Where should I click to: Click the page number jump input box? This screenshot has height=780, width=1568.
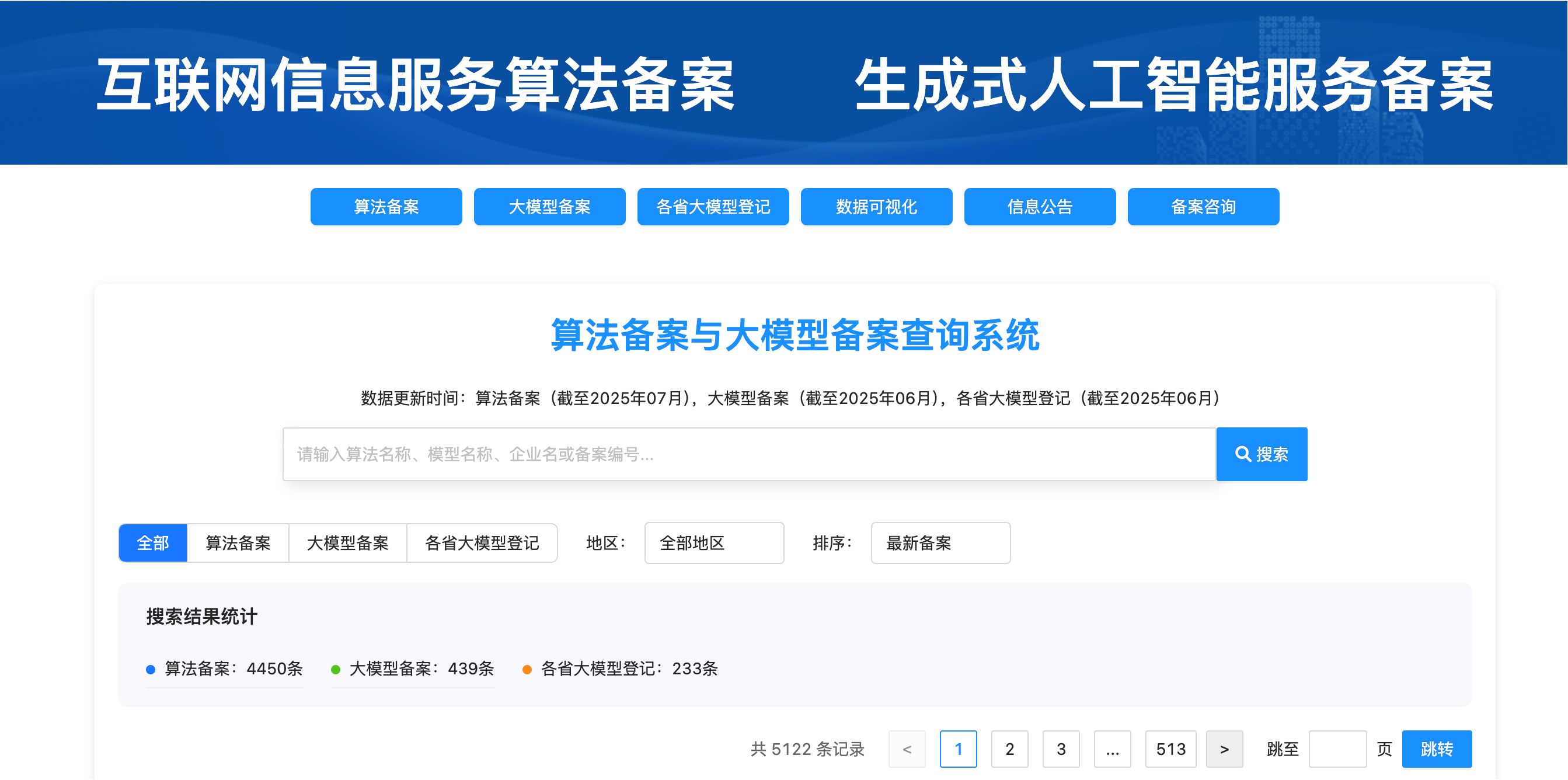[x=1337, y=749]
